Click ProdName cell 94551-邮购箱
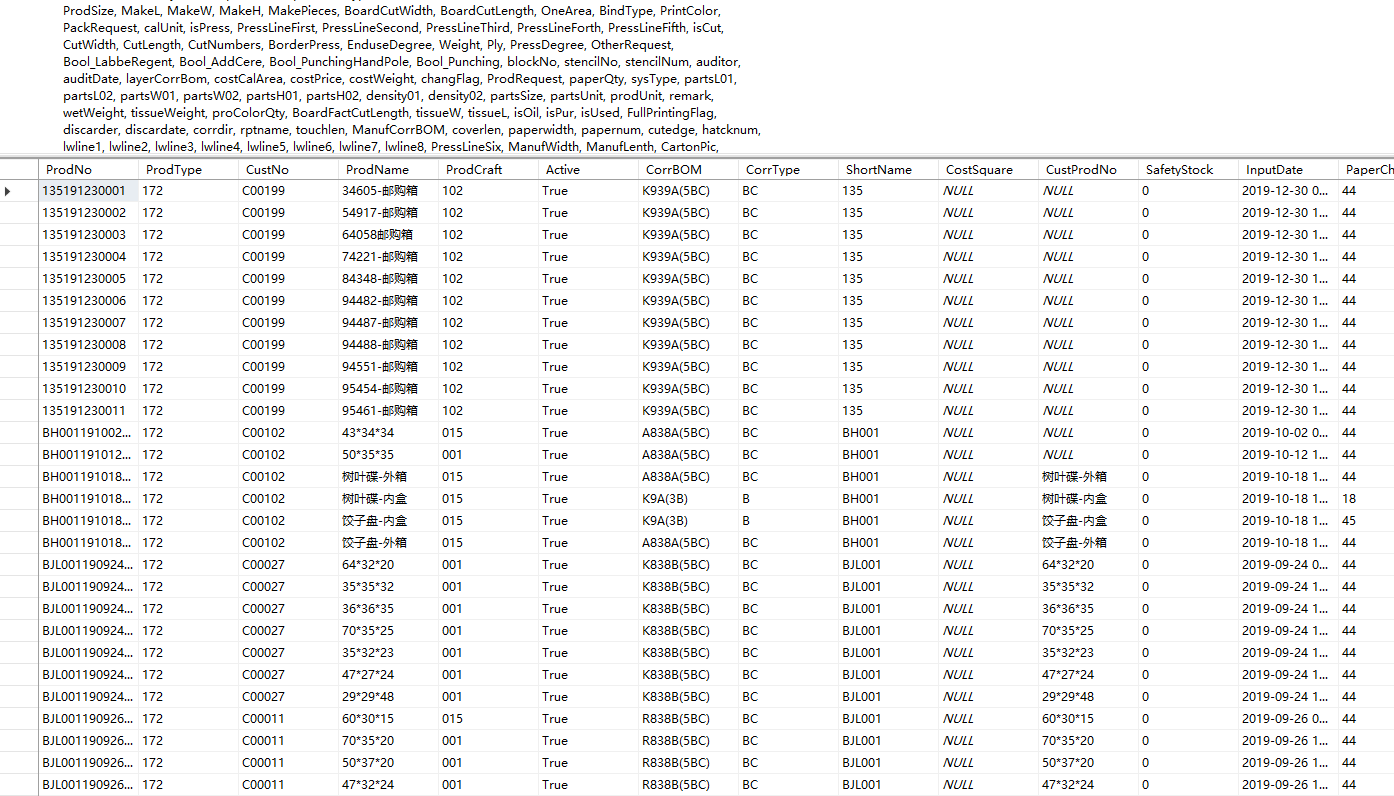This screenshot has height=796, width=1394. (388, 367)
